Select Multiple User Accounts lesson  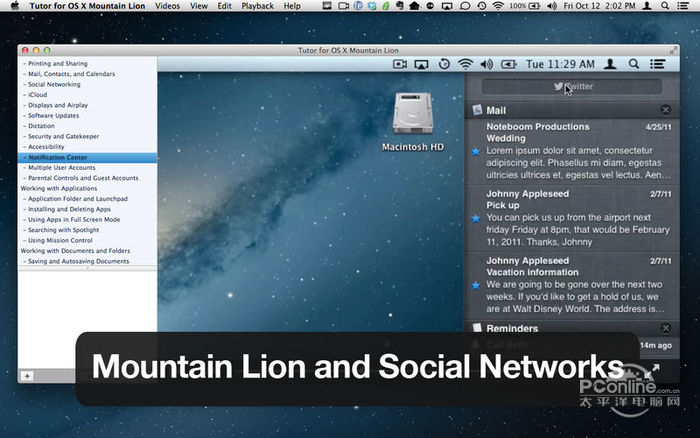point(62,167)
